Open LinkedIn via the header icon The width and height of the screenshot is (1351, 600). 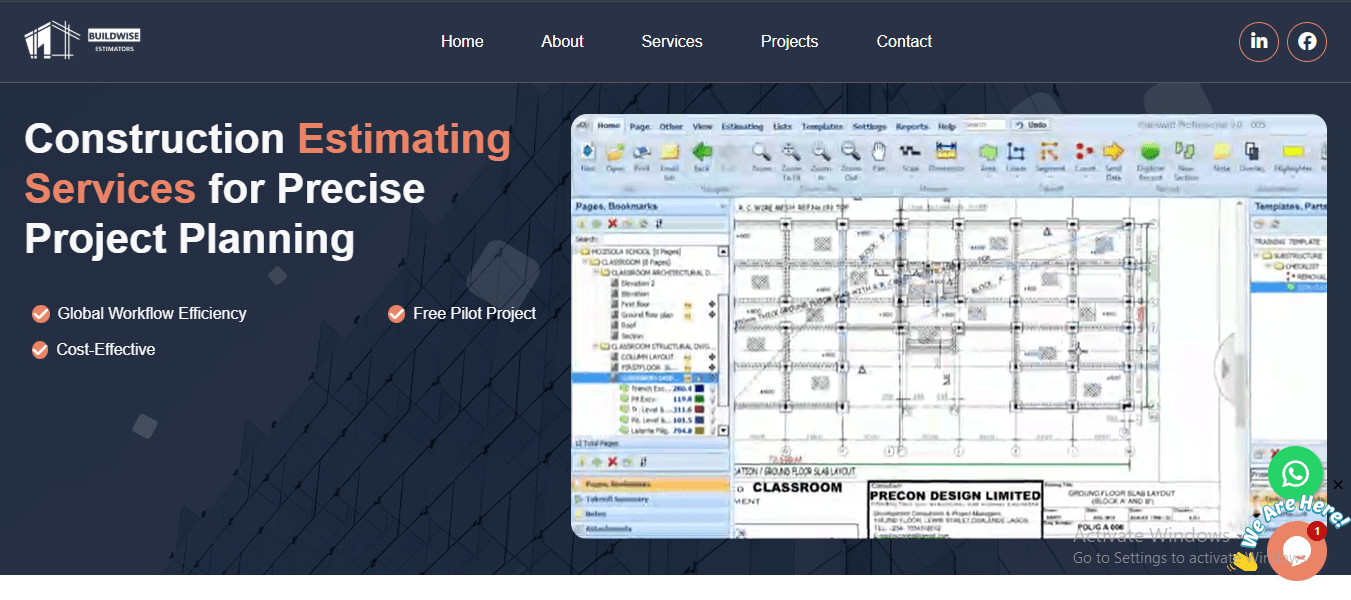point(1259,41)
